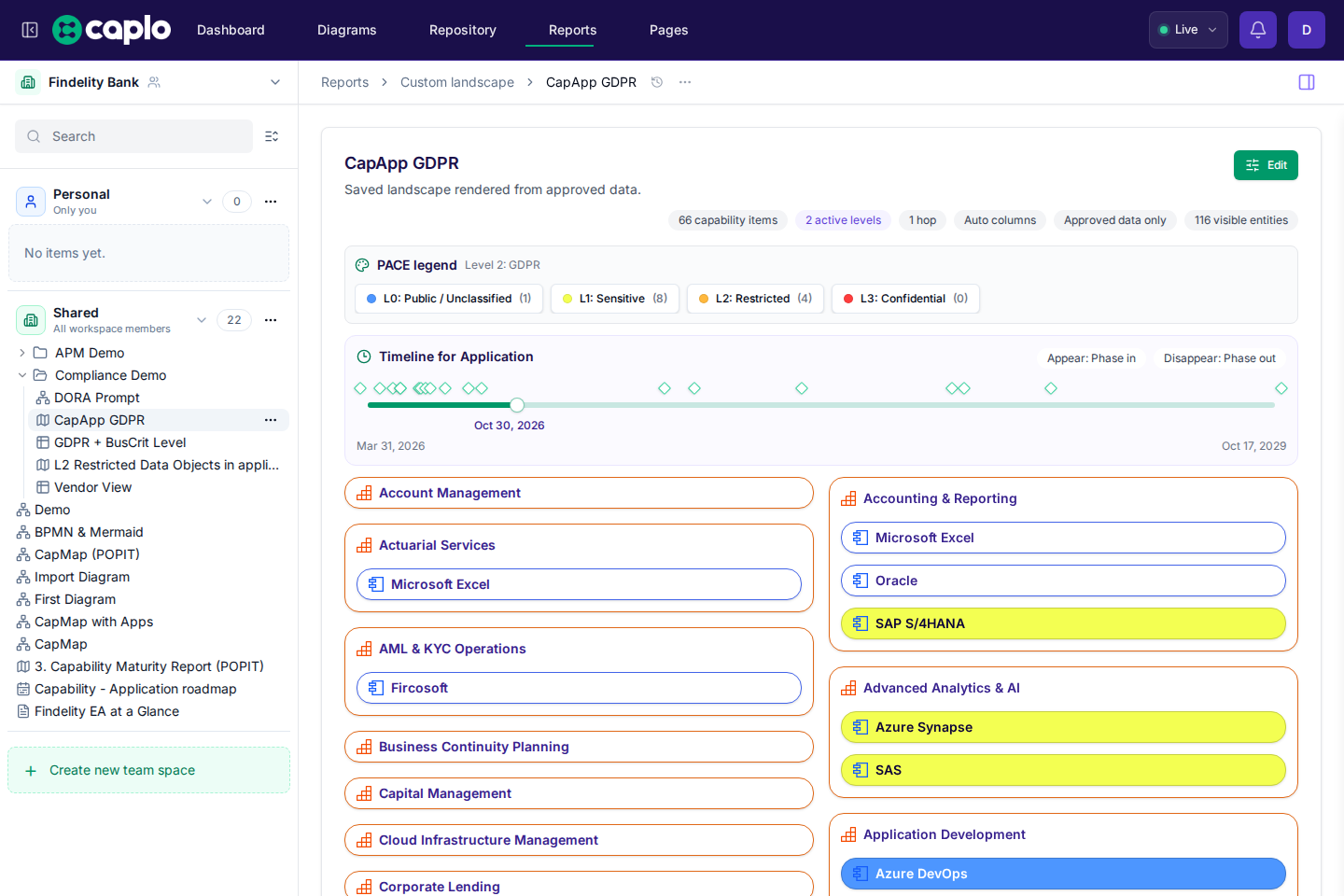Open user avatar D menu
This screenshot has width=1344, height=896.
pos(1307,30)
